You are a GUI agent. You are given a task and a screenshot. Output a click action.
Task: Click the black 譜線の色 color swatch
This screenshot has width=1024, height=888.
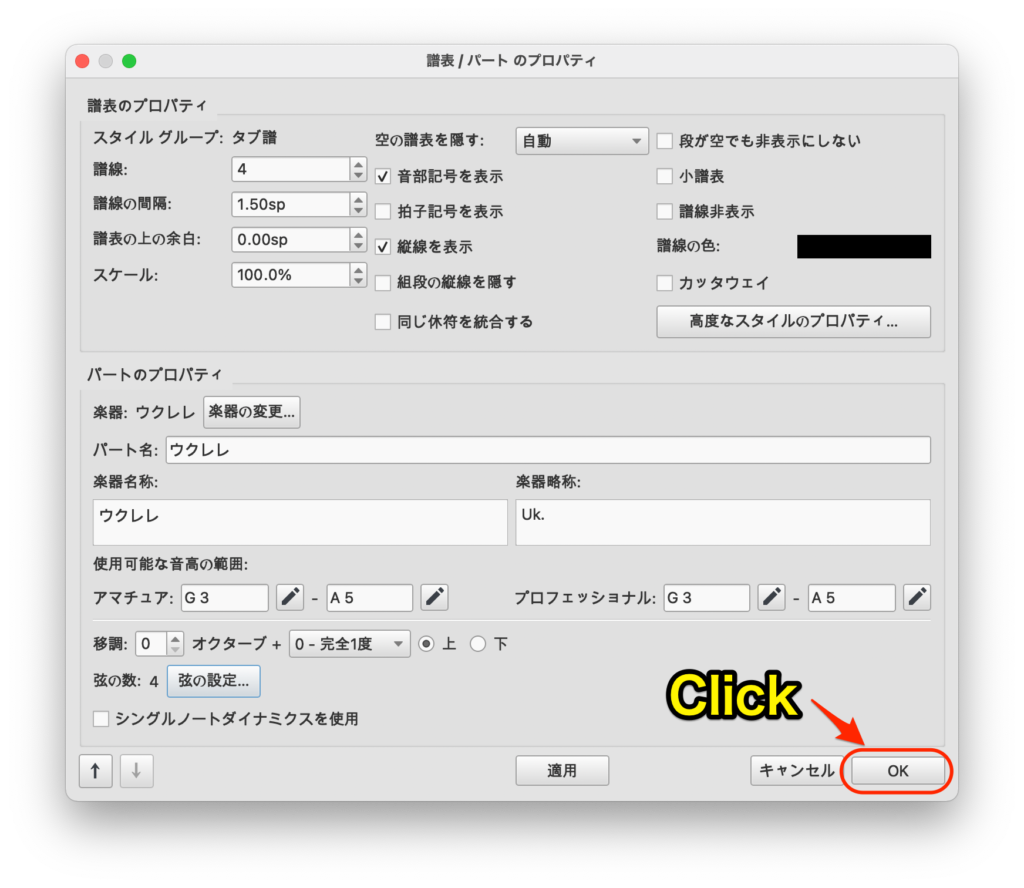[x=863, y=247]
